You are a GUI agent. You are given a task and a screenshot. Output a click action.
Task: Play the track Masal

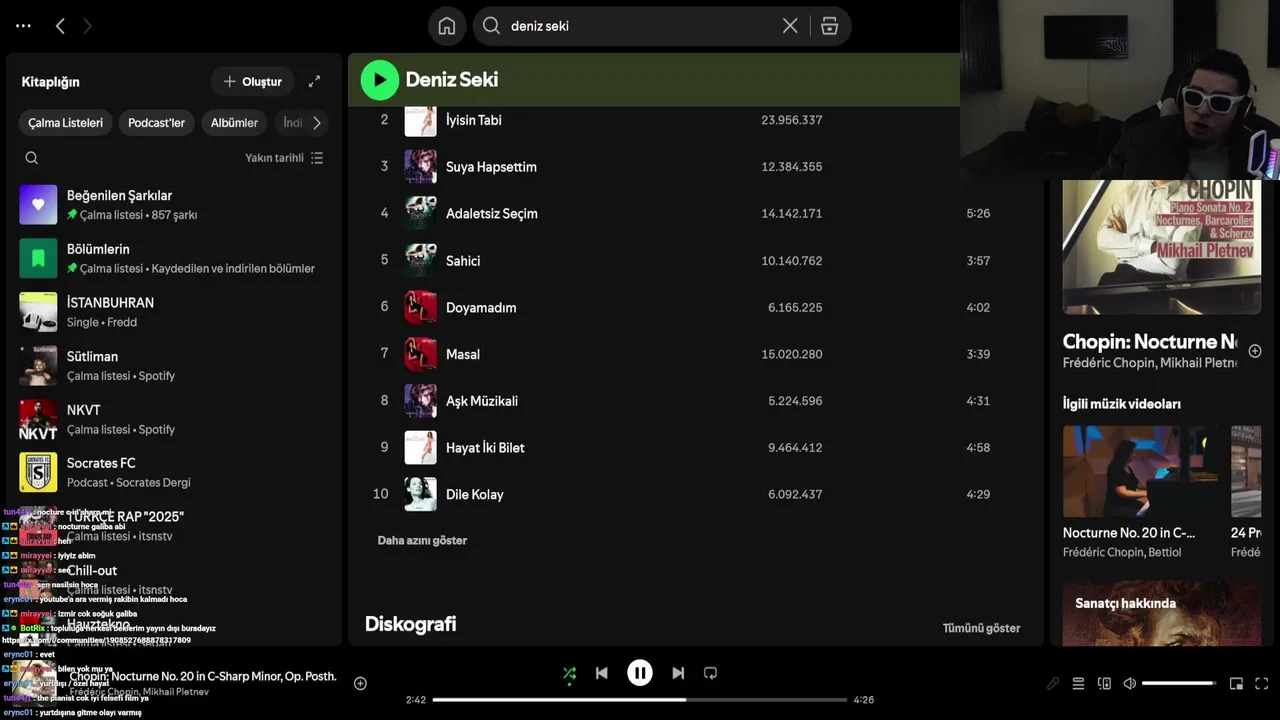(463, 355)
